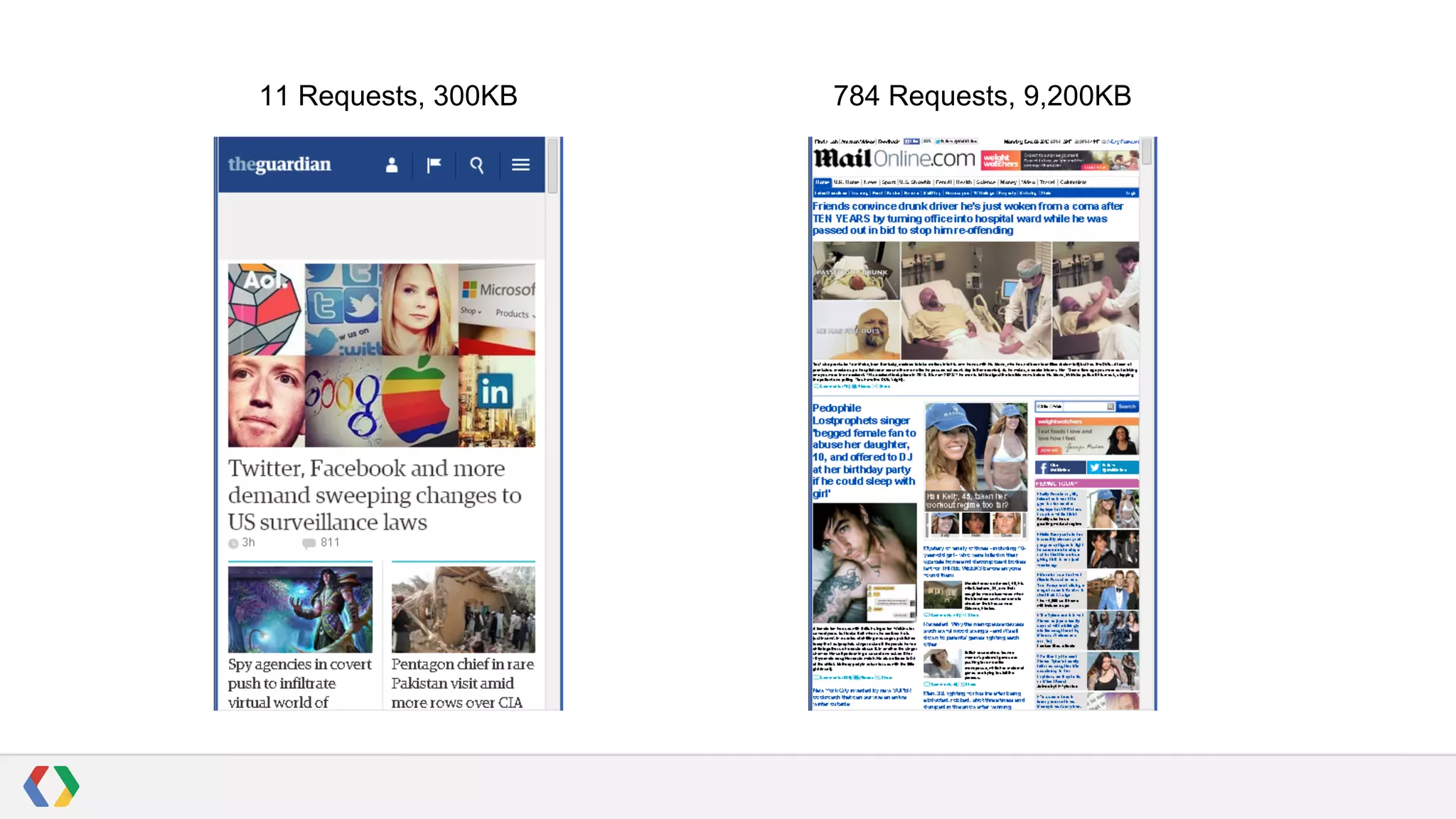1456x819 pixels.
Task: Open the Money tab on MailOnline
Action: pyautogui.click(x=1008, y=182)
